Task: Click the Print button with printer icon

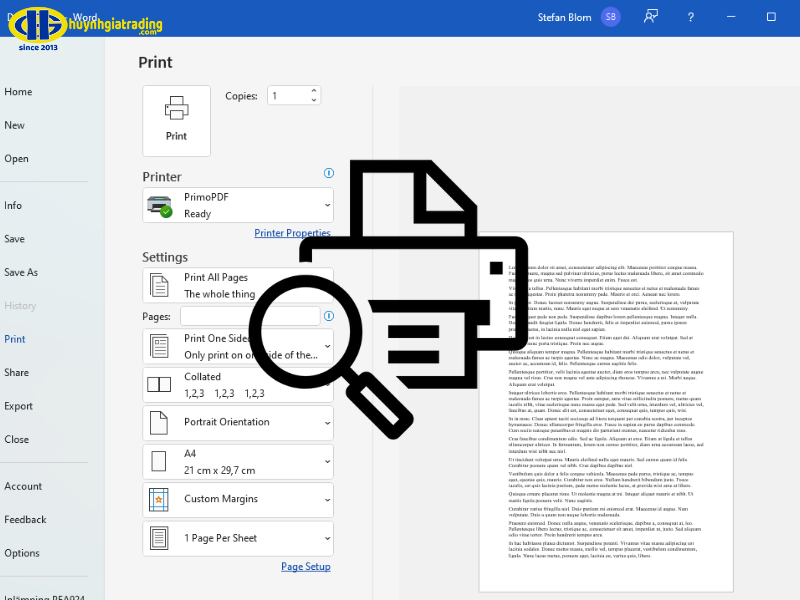Action: [176, 120]
